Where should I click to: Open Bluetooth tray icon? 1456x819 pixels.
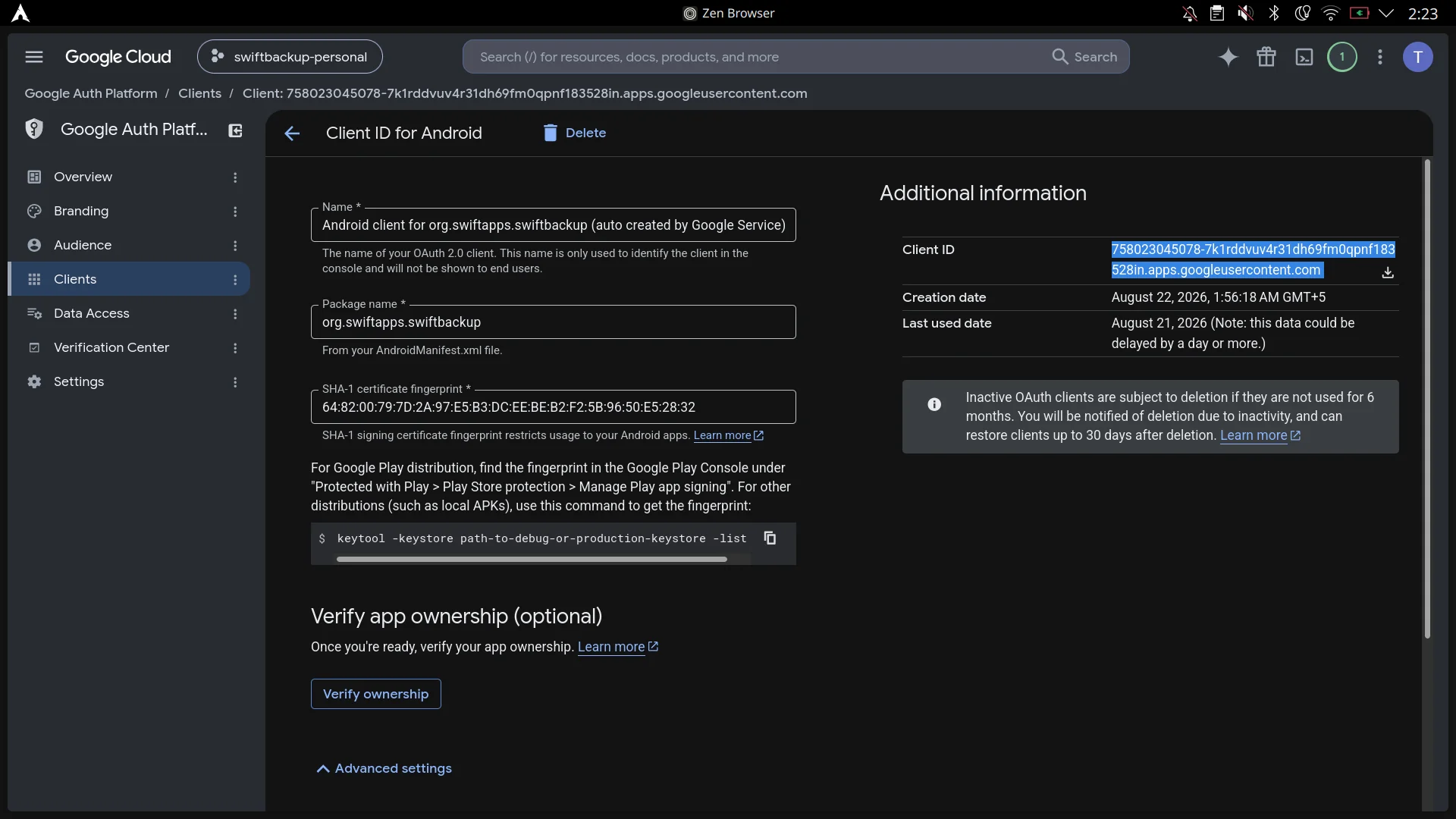tap(1274, 14)
